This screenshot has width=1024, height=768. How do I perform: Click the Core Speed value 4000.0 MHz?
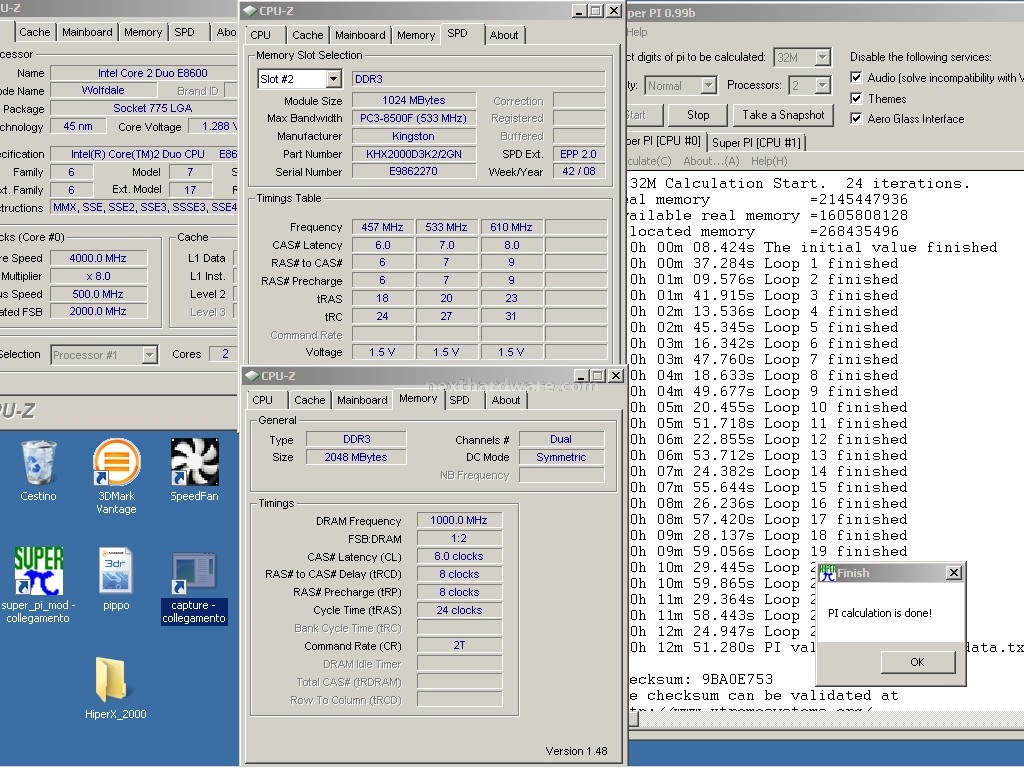98,258
